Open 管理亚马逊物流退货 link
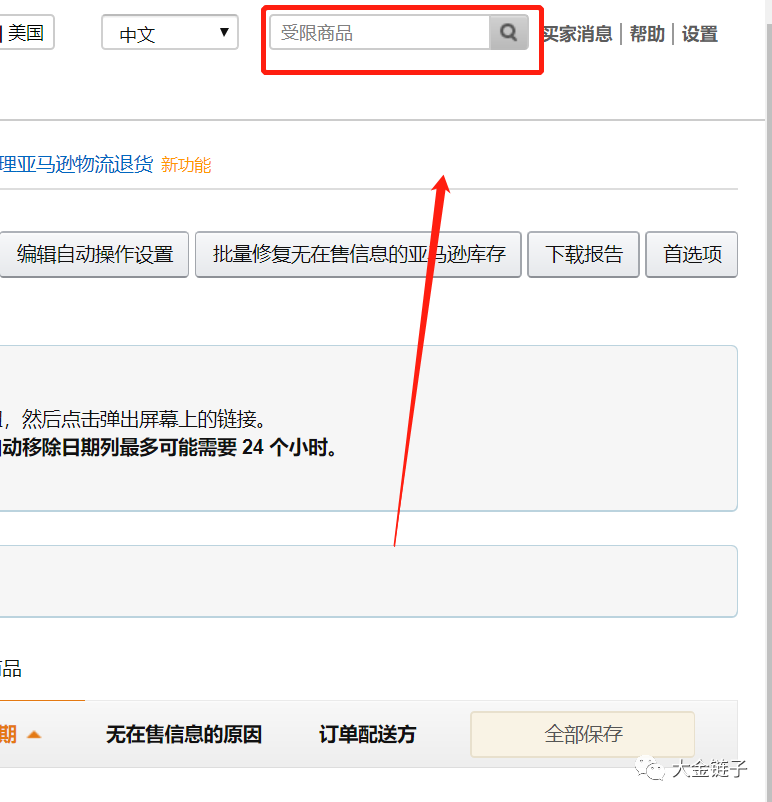This screenshot has height=802, width=772. (76, 164)
